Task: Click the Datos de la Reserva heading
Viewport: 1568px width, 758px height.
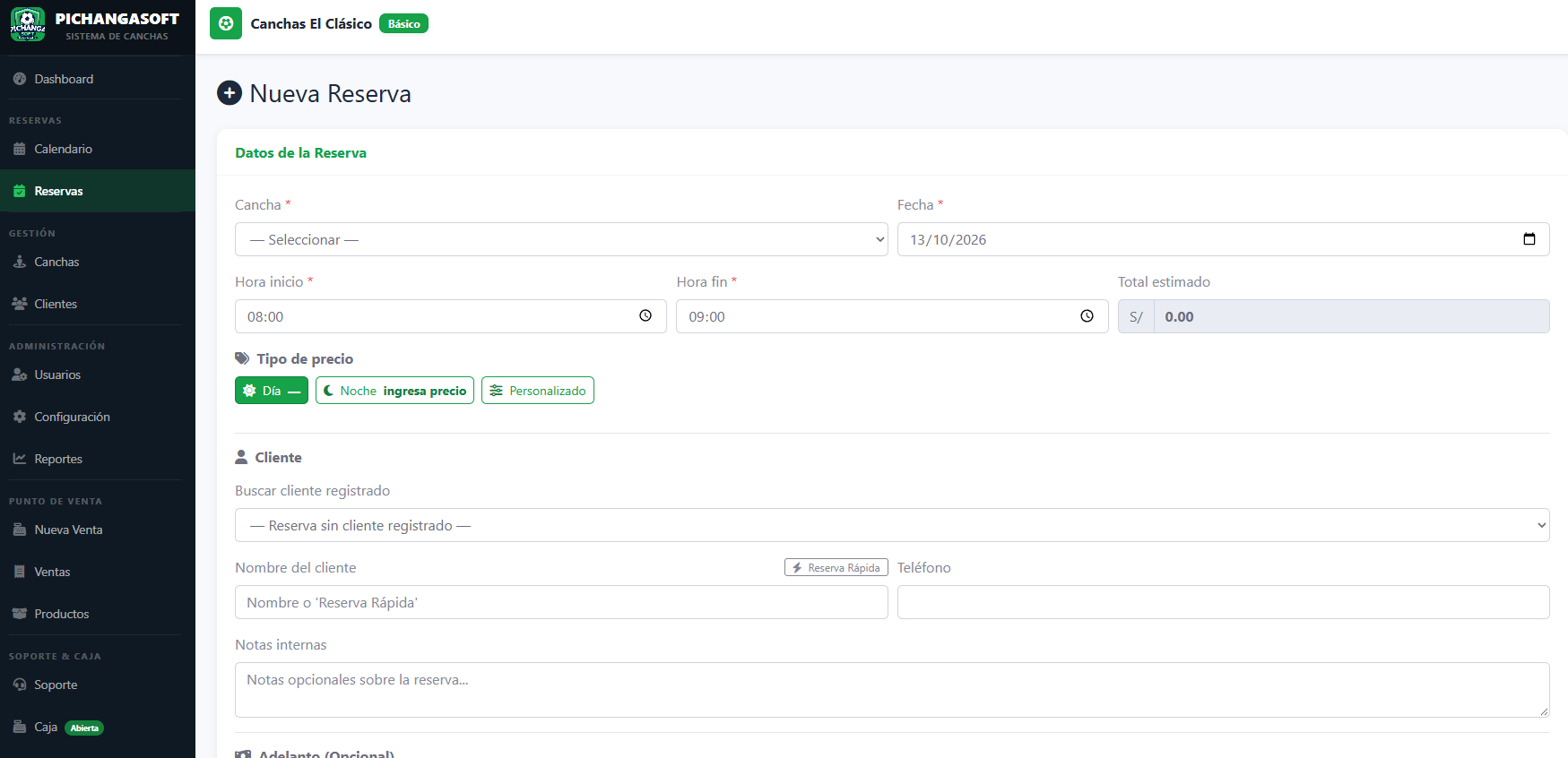Action: [300, 152]
